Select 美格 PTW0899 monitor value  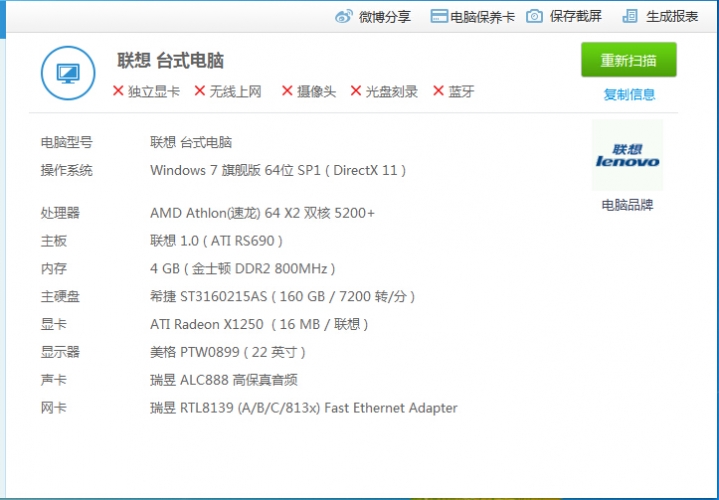[x=227, y=352]
